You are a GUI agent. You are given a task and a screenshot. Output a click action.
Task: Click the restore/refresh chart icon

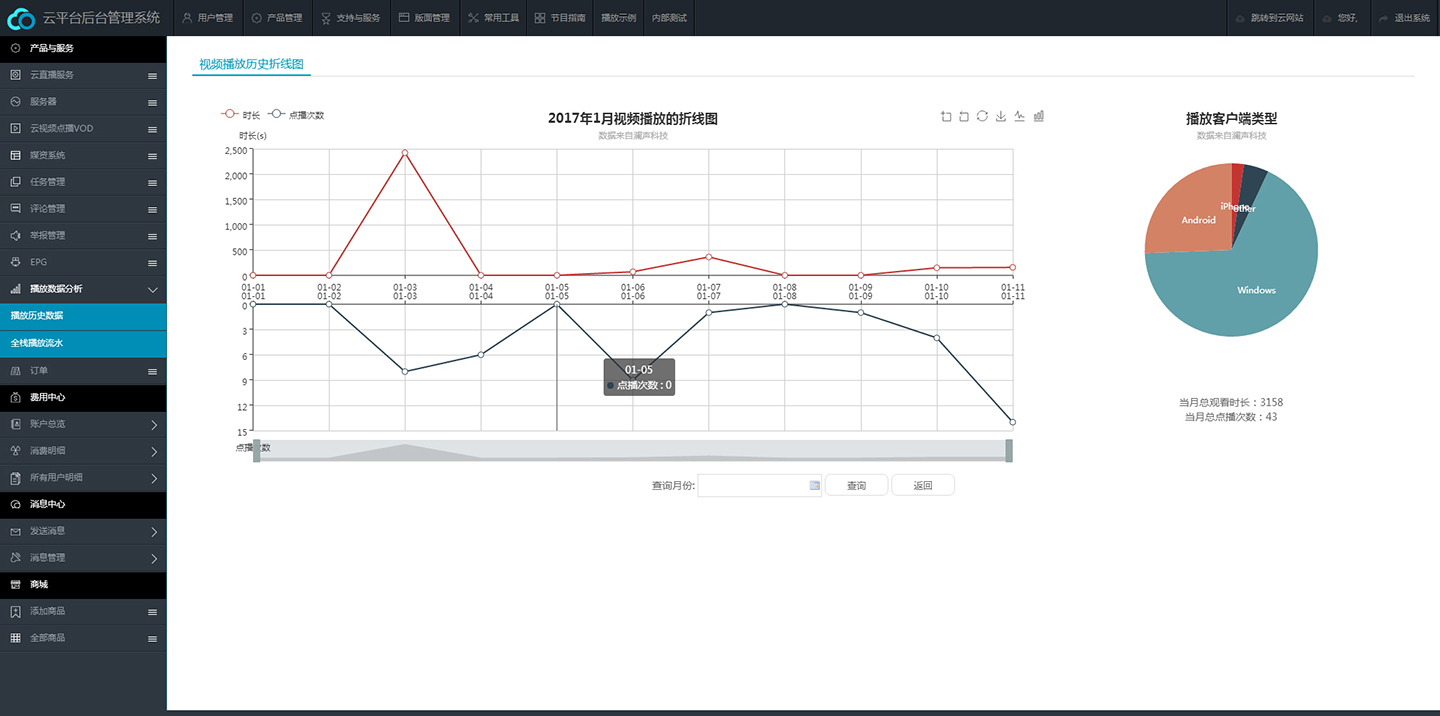(x=982, y=116)
